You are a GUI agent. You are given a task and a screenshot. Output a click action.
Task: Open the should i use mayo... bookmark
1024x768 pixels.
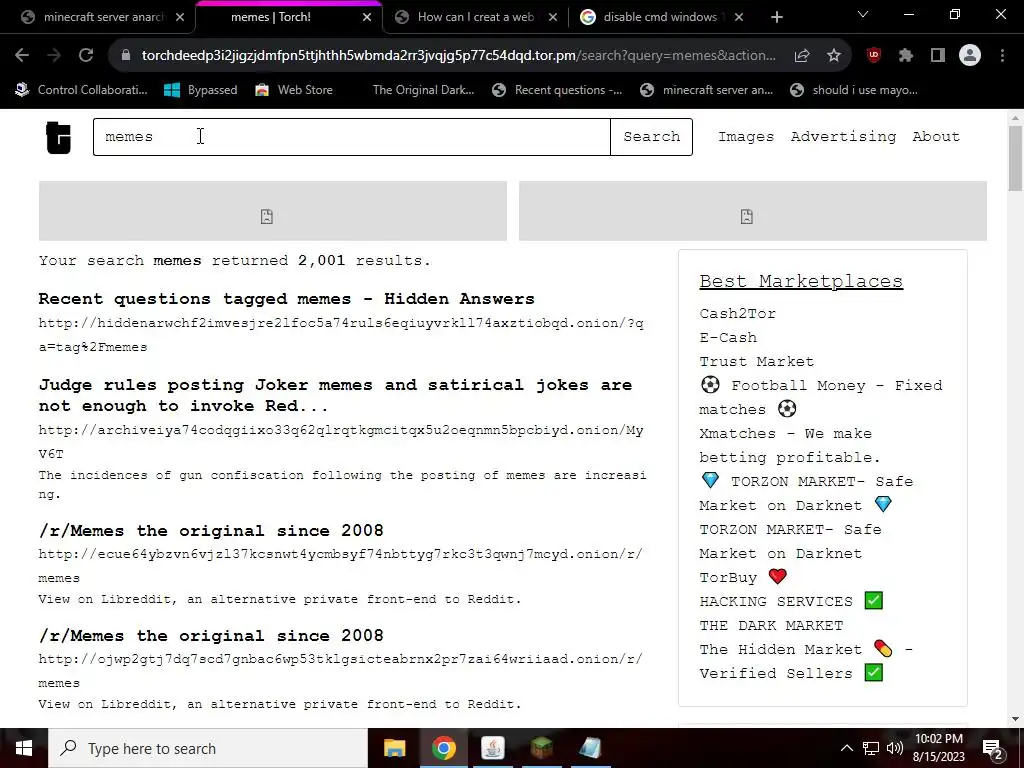coord(854,90)
